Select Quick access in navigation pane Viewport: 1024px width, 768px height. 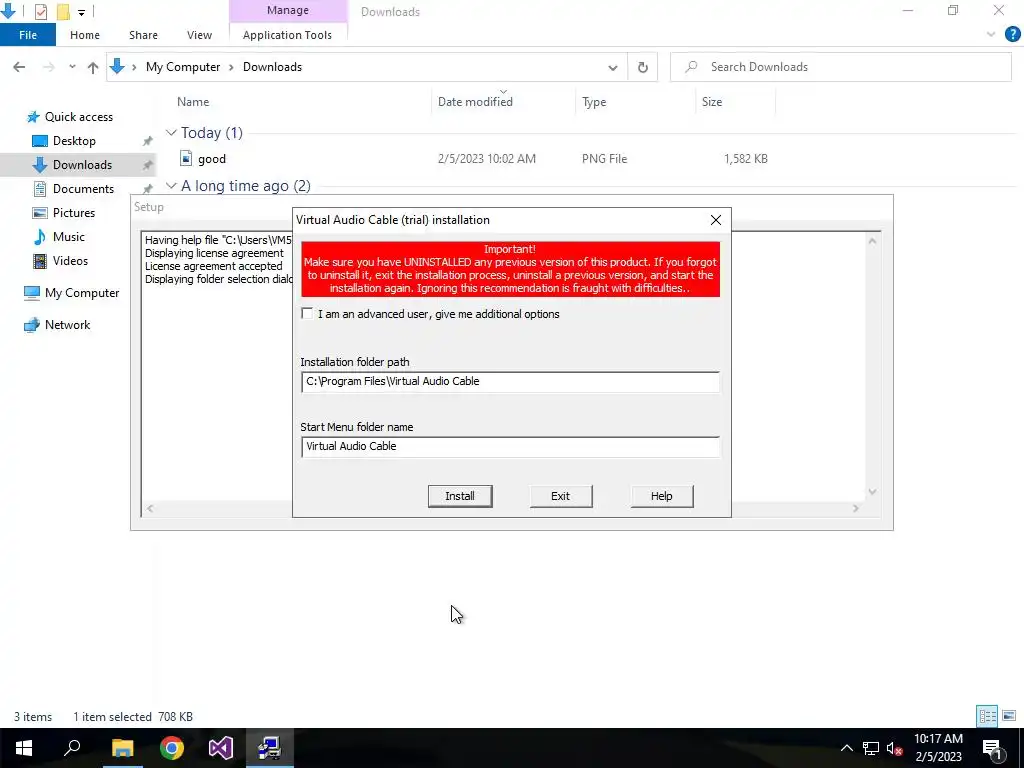(x=78, y=117)
